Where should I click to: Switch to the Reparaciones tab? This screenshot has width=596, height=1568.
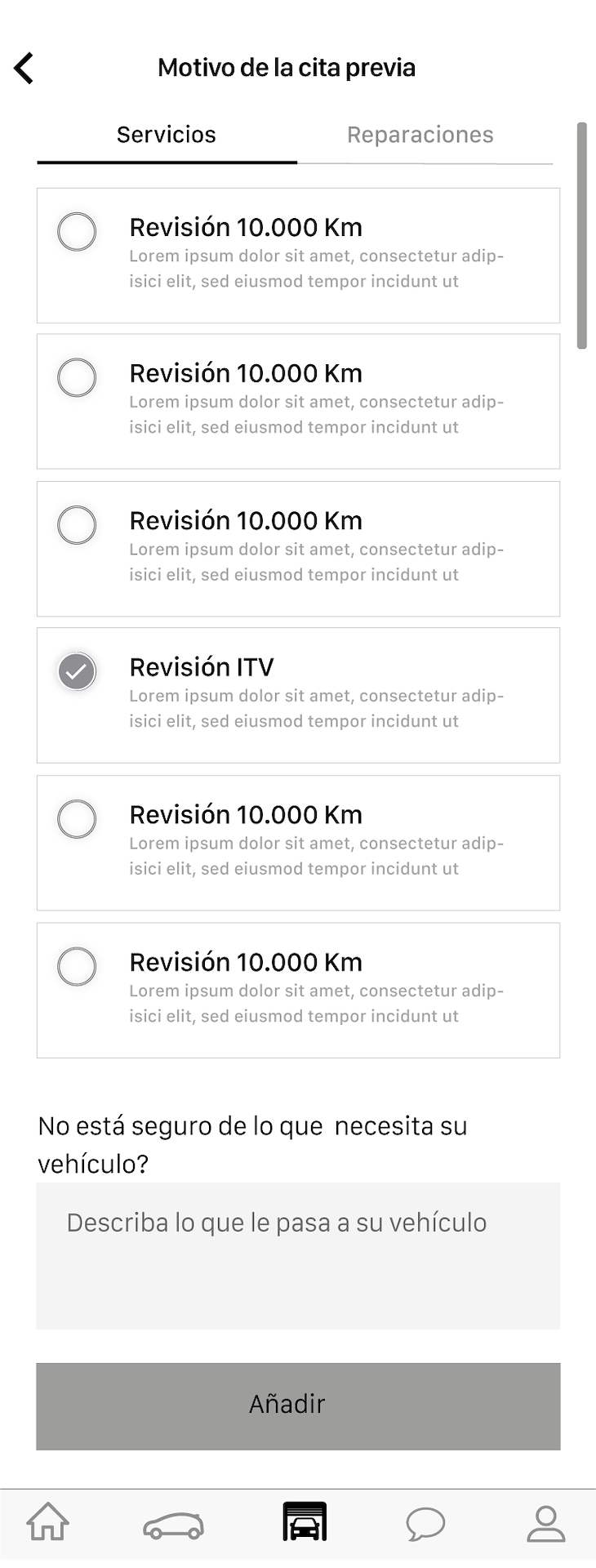click(x=420, y=135)
